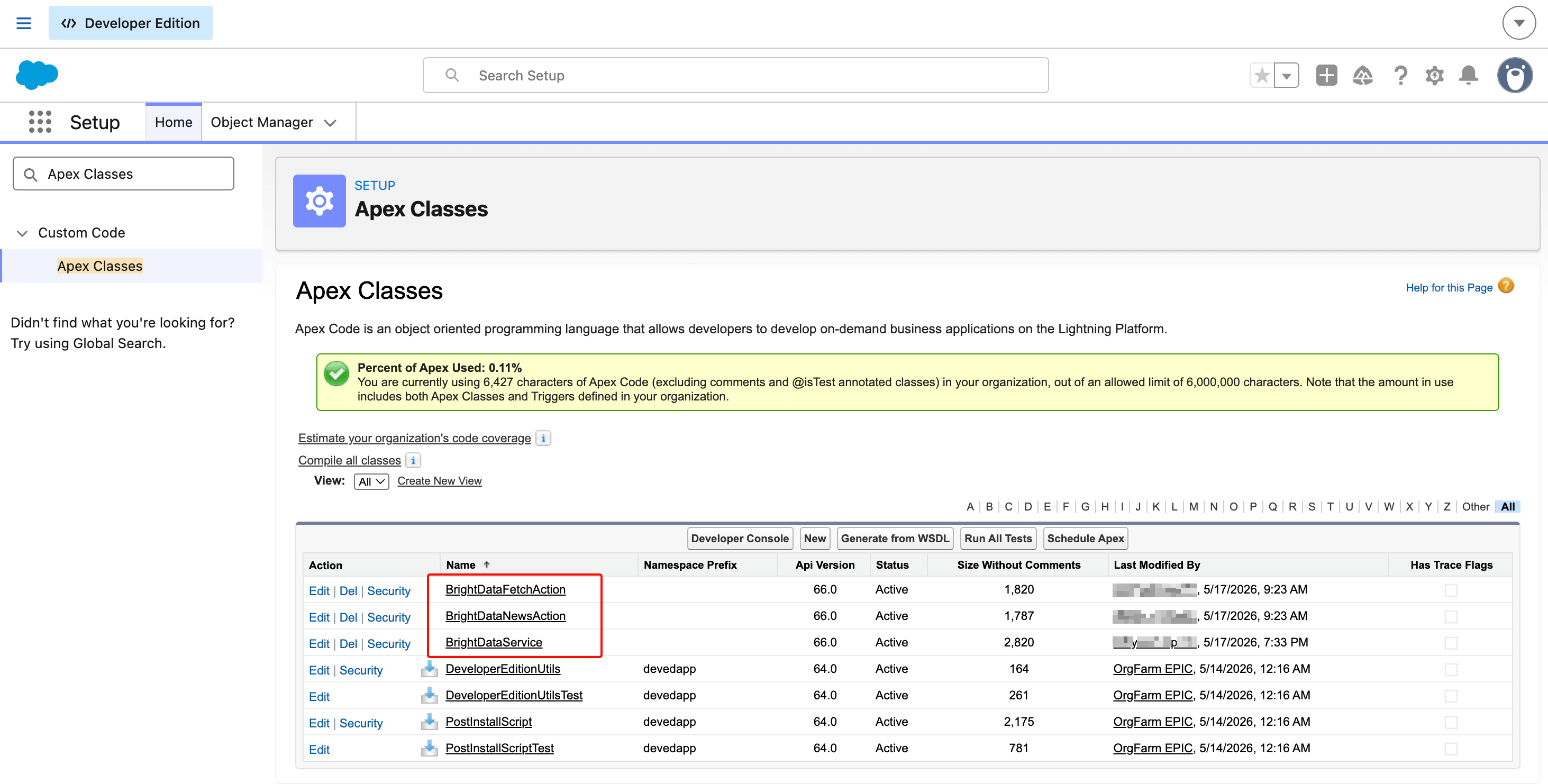Click the setup gear icon in header
The height and width of the screenshot is (784, 1548).
[x=1434, y=75]
